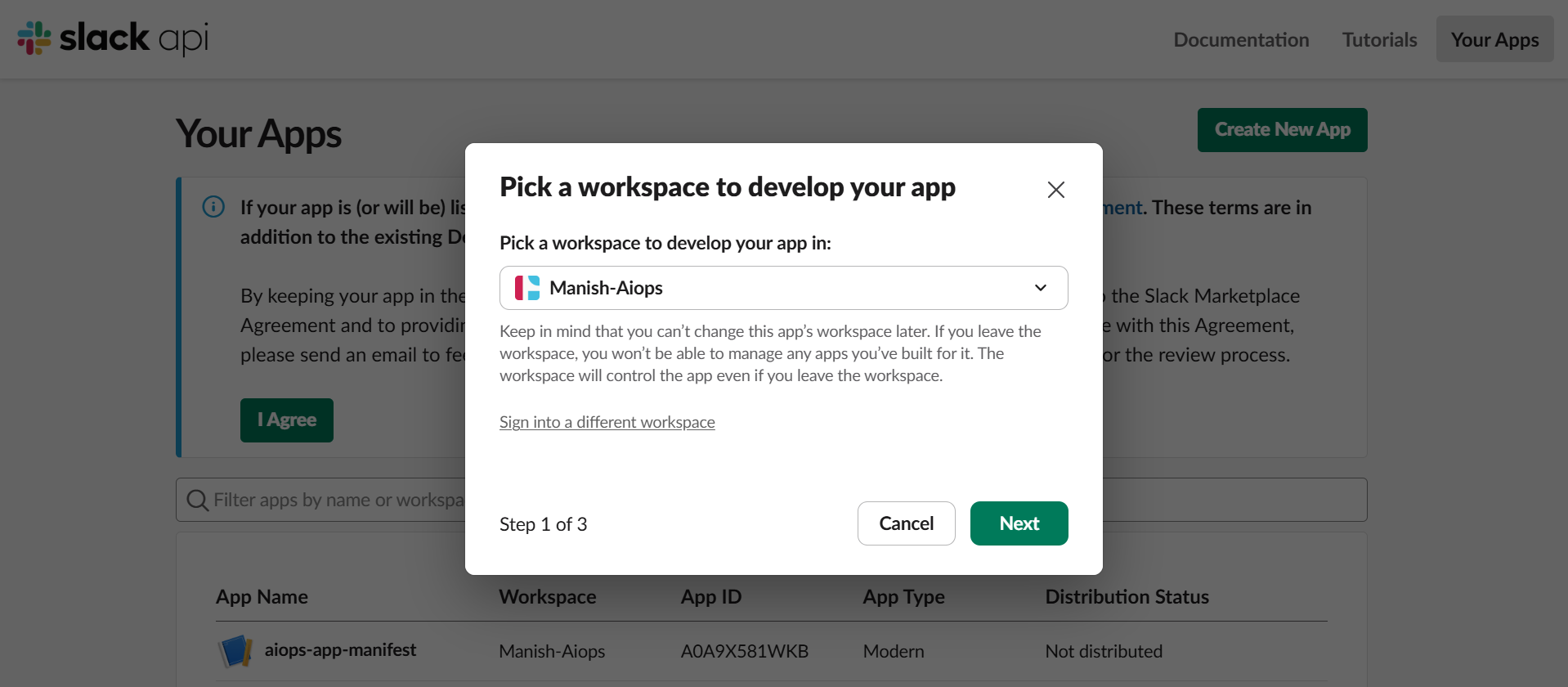Click the Workspace column header
The image size is (1568, 687).
[x=548, y=597]
